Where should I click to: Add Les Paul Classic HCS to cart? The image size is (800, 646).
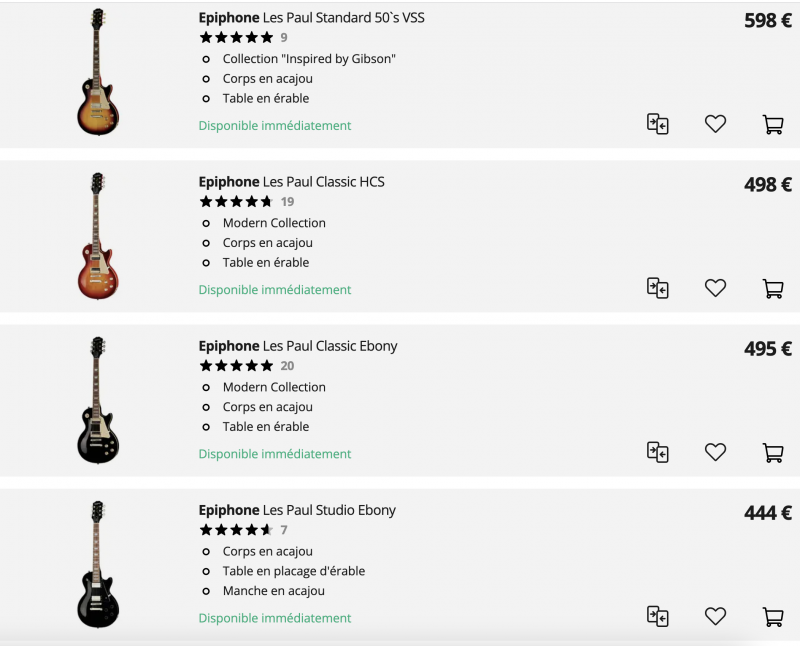point(773,288)
